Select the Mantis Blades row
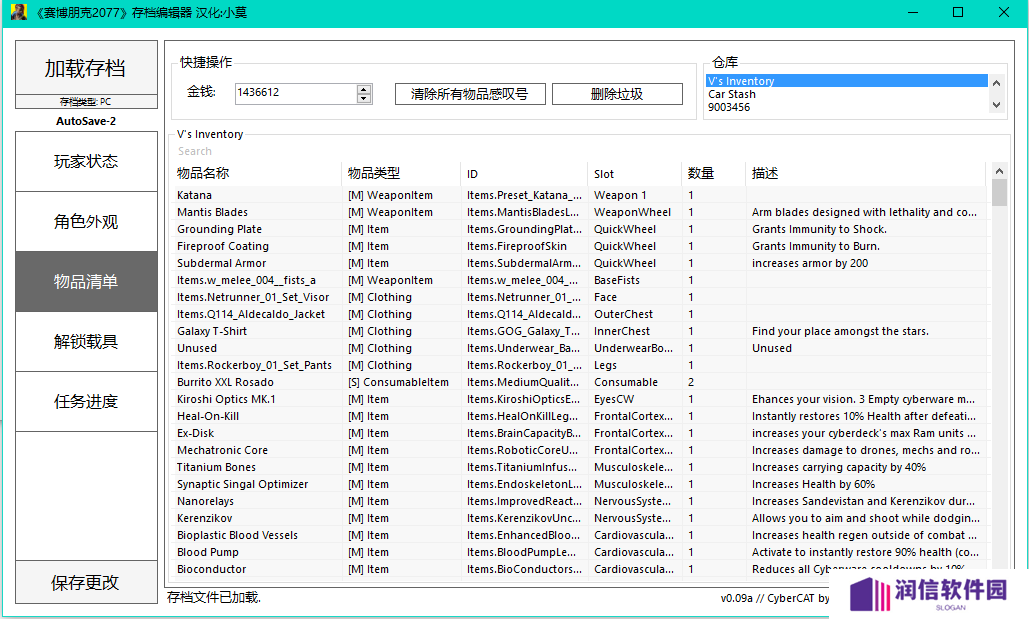 click(x=579, y=212)
